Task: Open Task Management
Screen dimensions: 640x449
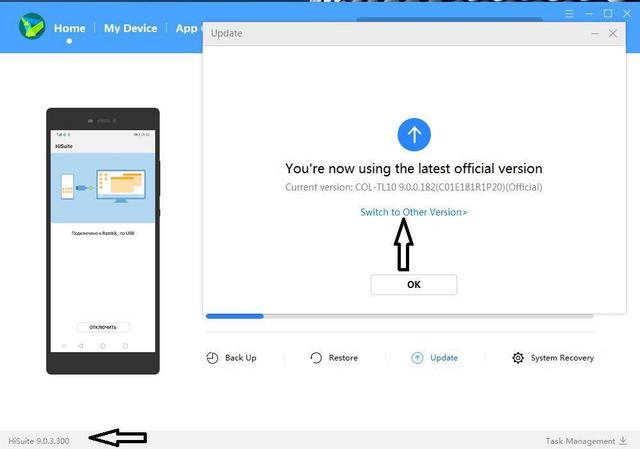Action: [580, 441]
